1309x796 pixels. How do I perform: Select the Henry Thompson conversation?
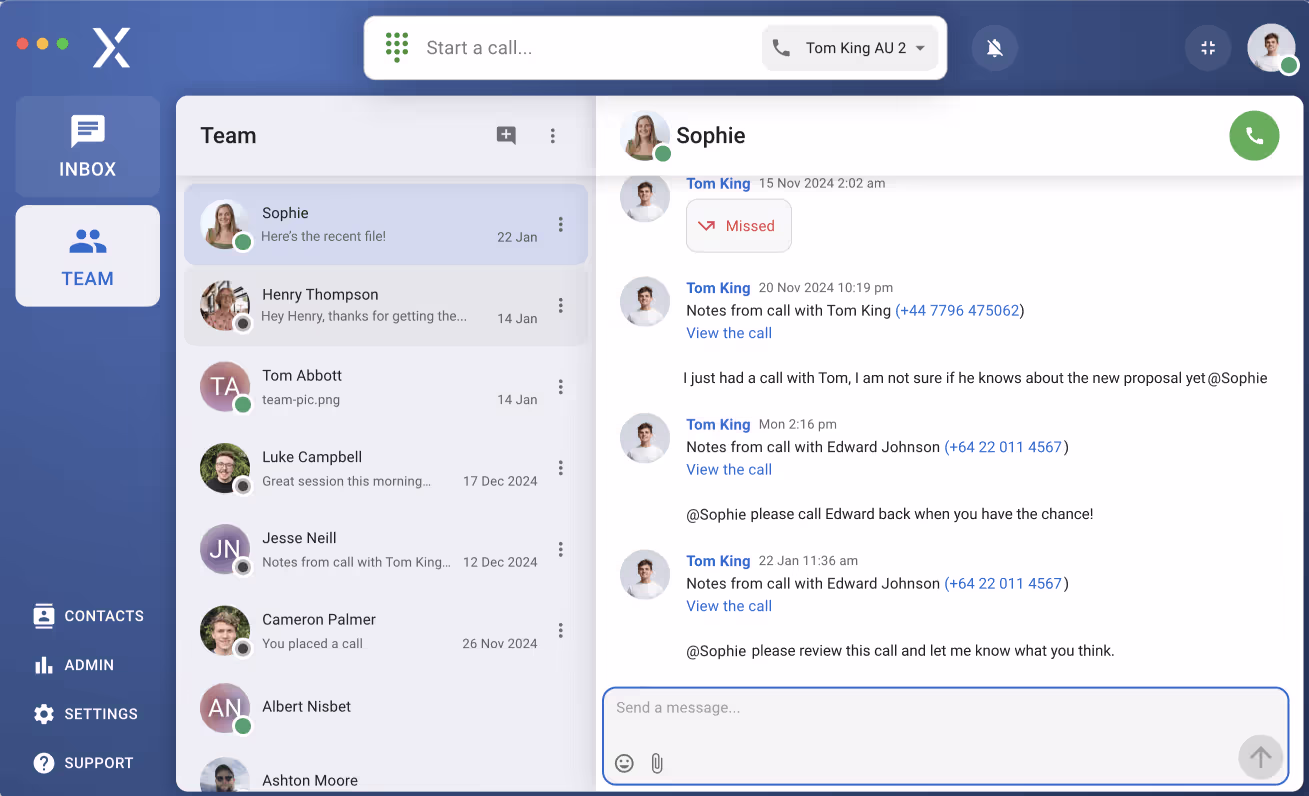(x=386, y=306)
